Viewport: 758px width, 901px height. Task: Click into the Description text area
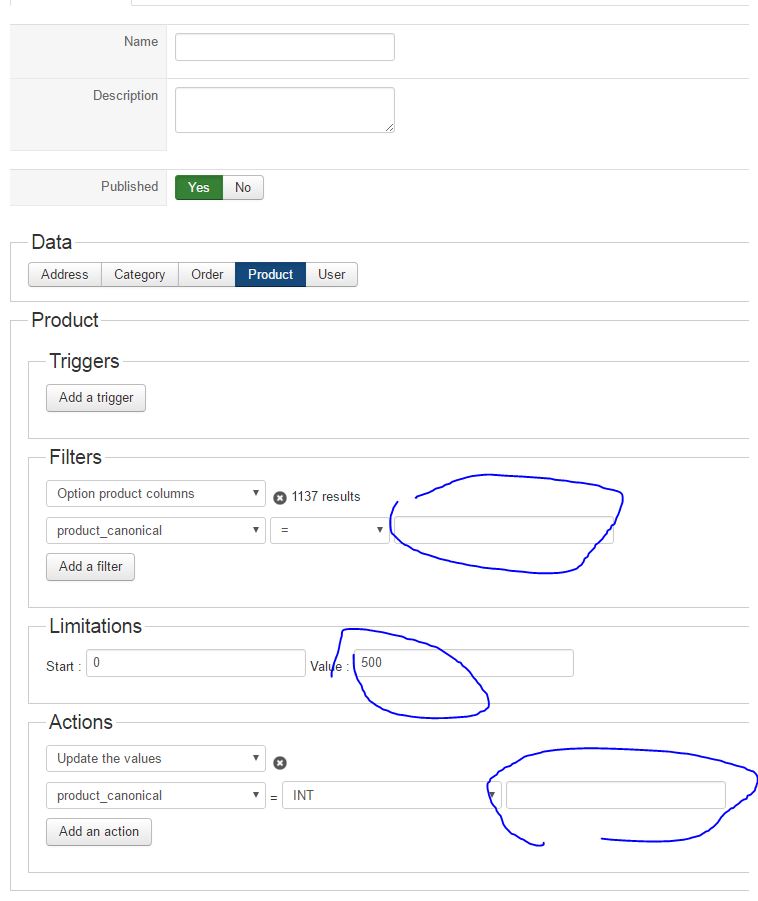[x=284, y=110]
